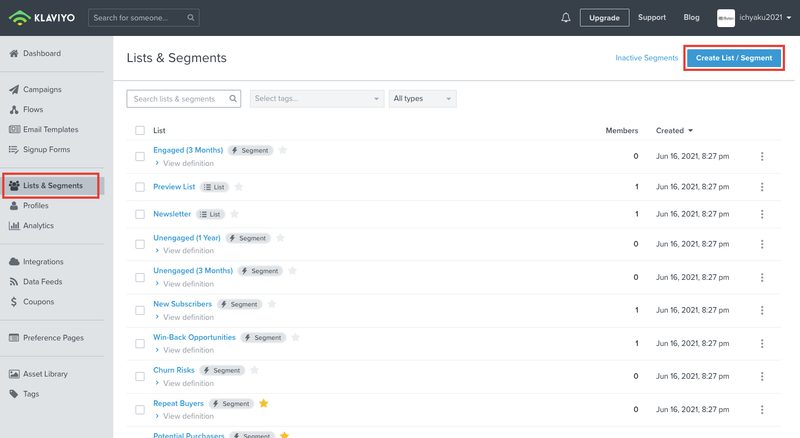This screenshot has width=800, height=438.
Task: Sort the table by the Created column
Action: [x=674, y=131]
